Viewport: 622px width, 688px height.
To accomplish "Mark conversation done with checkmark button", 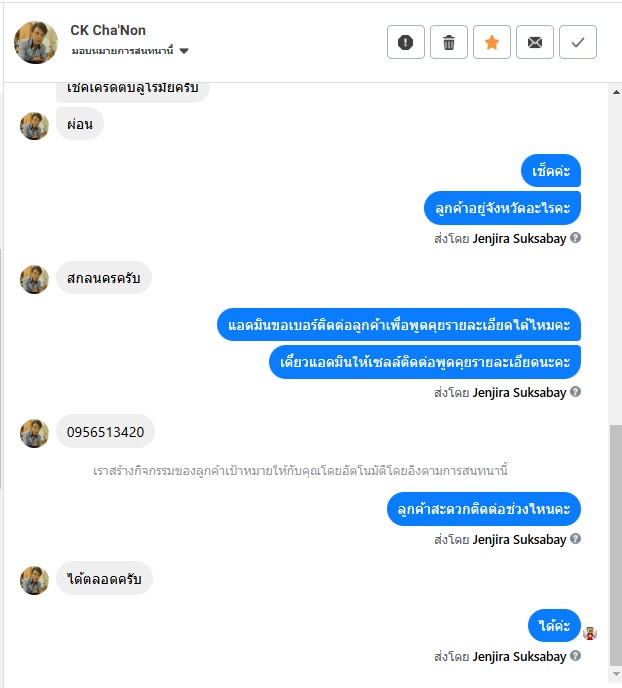I will point(578,42).
